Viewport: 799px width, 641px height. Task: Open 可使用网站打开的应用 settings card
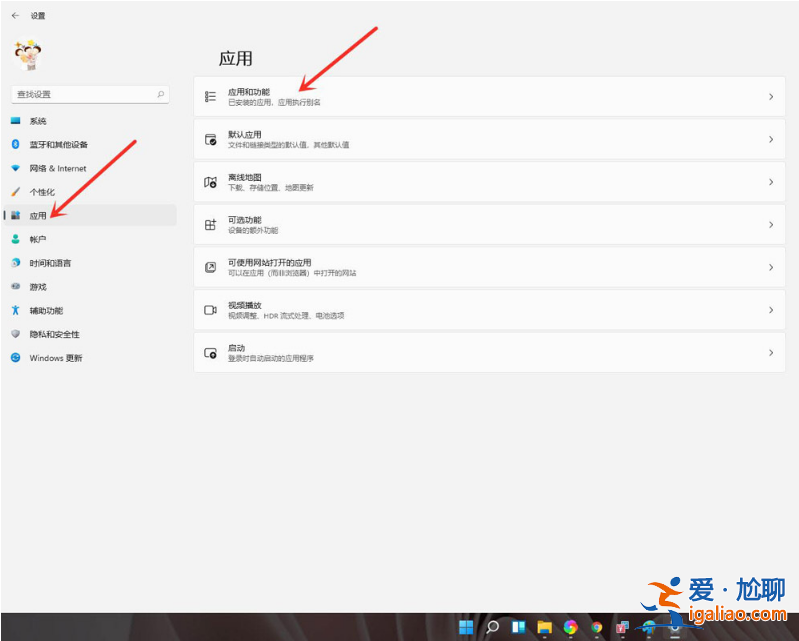point(489,267)
